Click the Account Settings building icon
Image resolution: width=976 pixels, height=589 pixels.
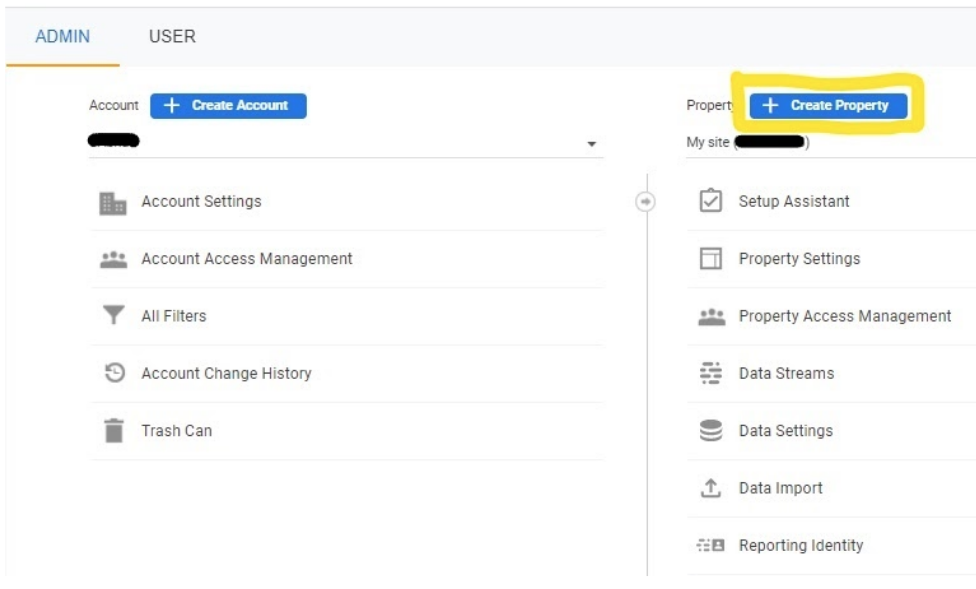(x=113, y=203)
